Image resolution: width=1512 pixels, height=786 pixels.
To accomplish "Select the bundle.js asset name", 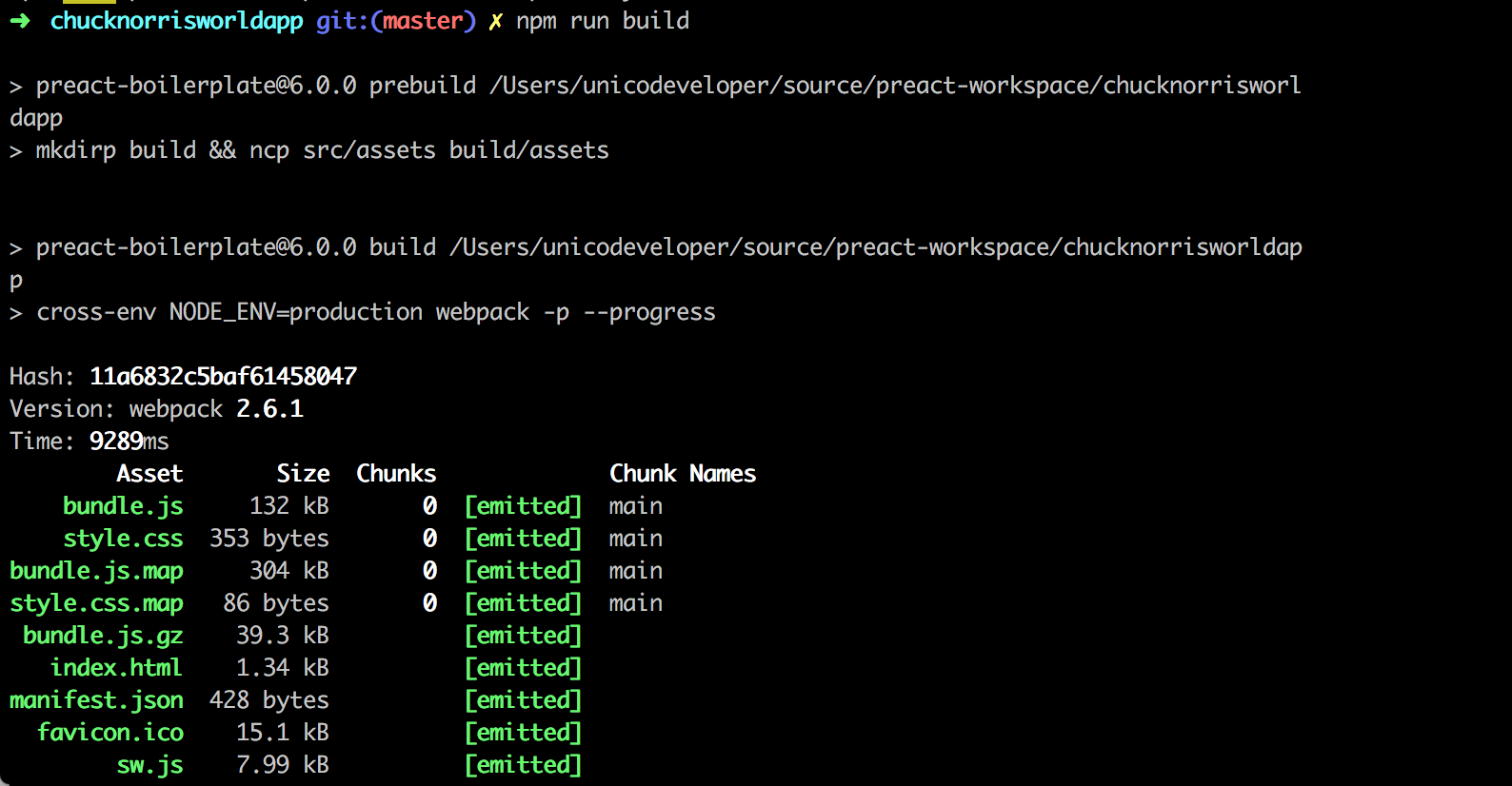I will [123, 506].
